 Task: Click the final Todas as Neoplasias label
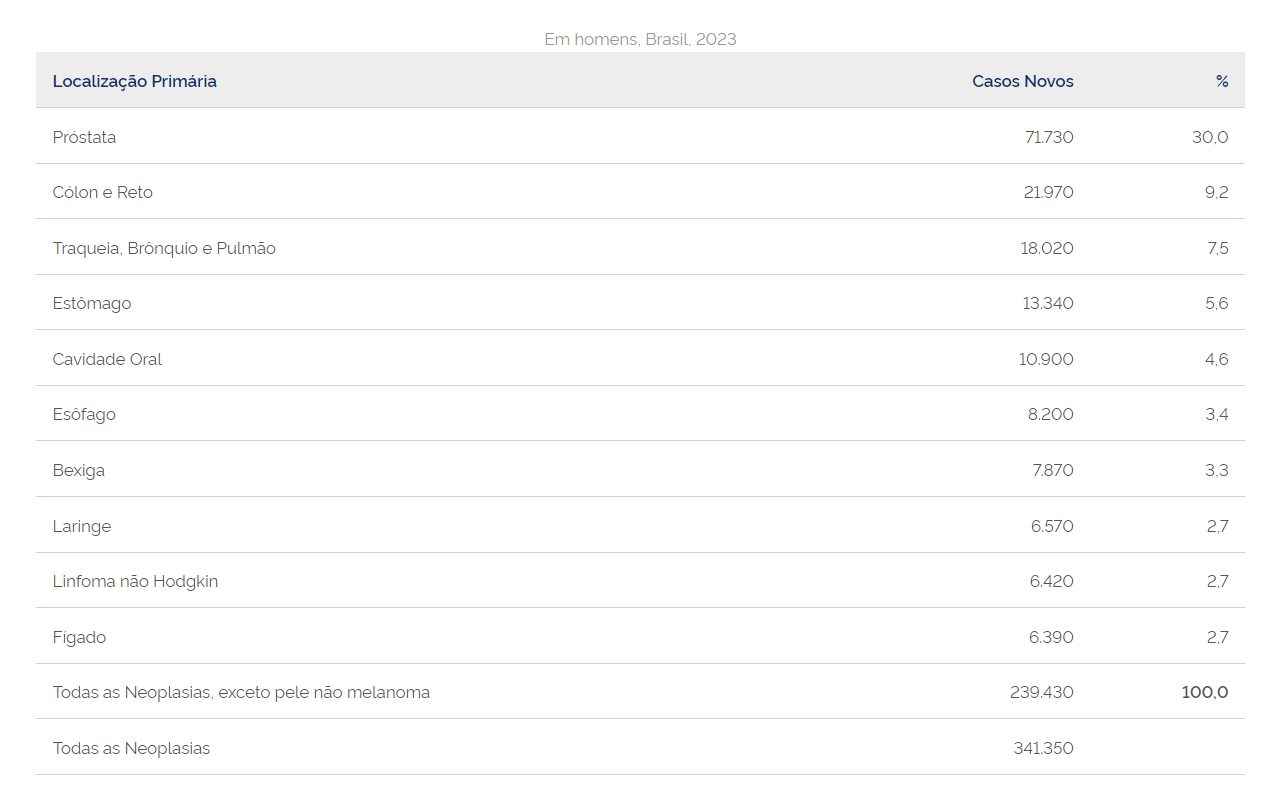pyautogui.click(x=131, y=748)
